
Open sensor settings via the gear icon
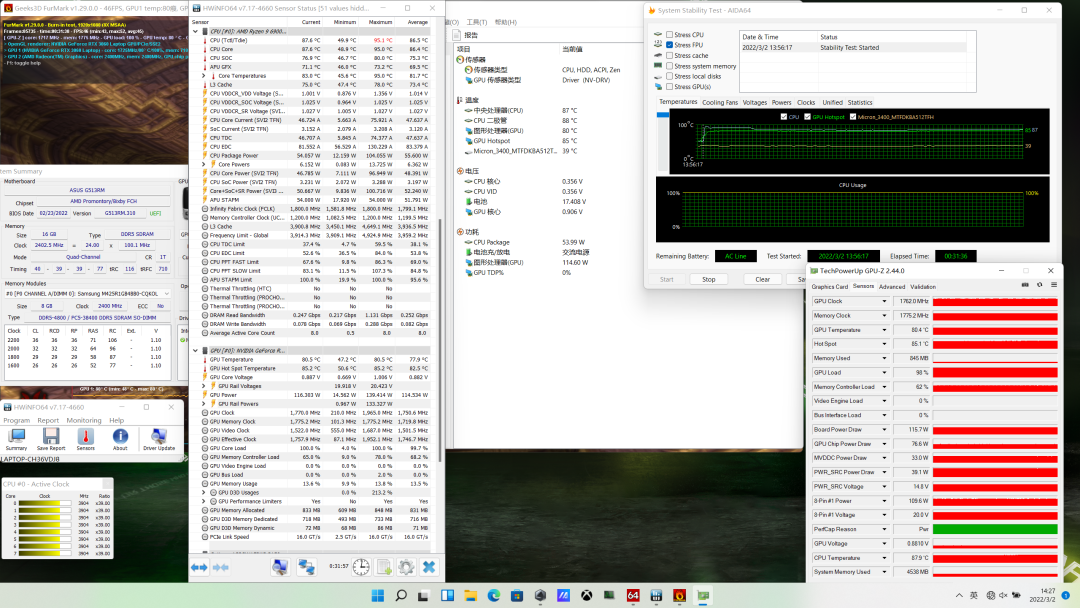405,567
